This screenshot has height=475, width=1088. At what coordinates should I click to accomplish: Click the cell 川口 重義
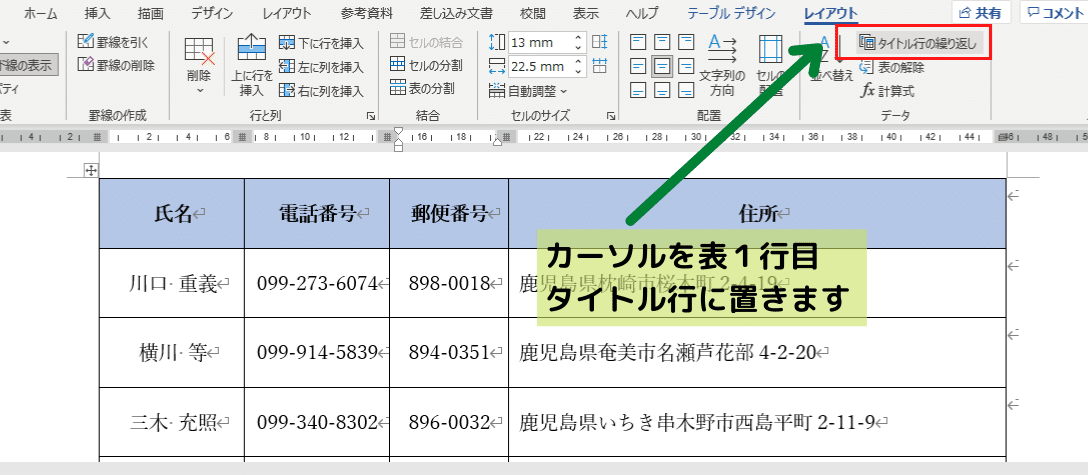[x=171, y=283]
